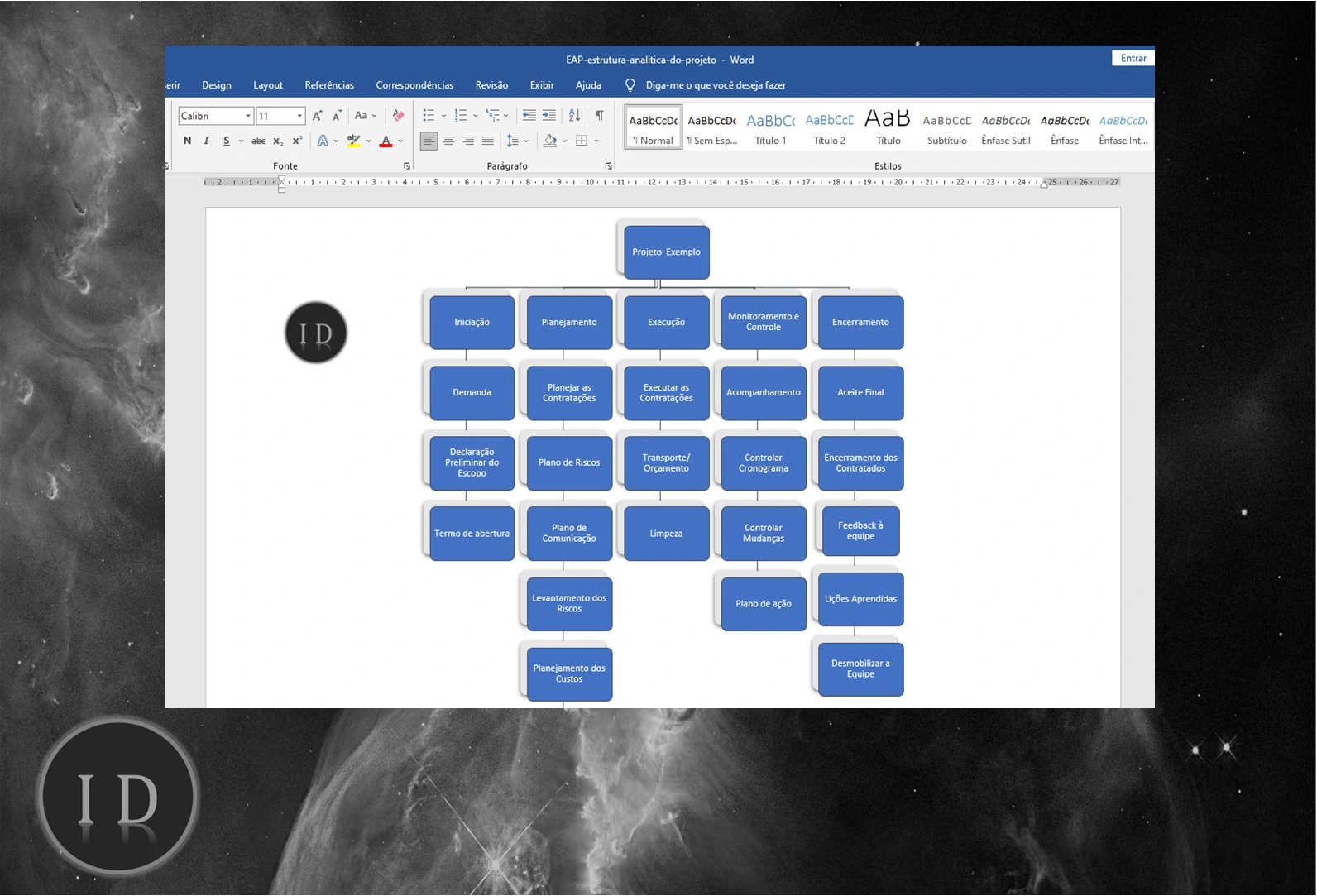Apply subscript formatting
The width and height of the screenshot is (1317, 896).
coord(278,141)
